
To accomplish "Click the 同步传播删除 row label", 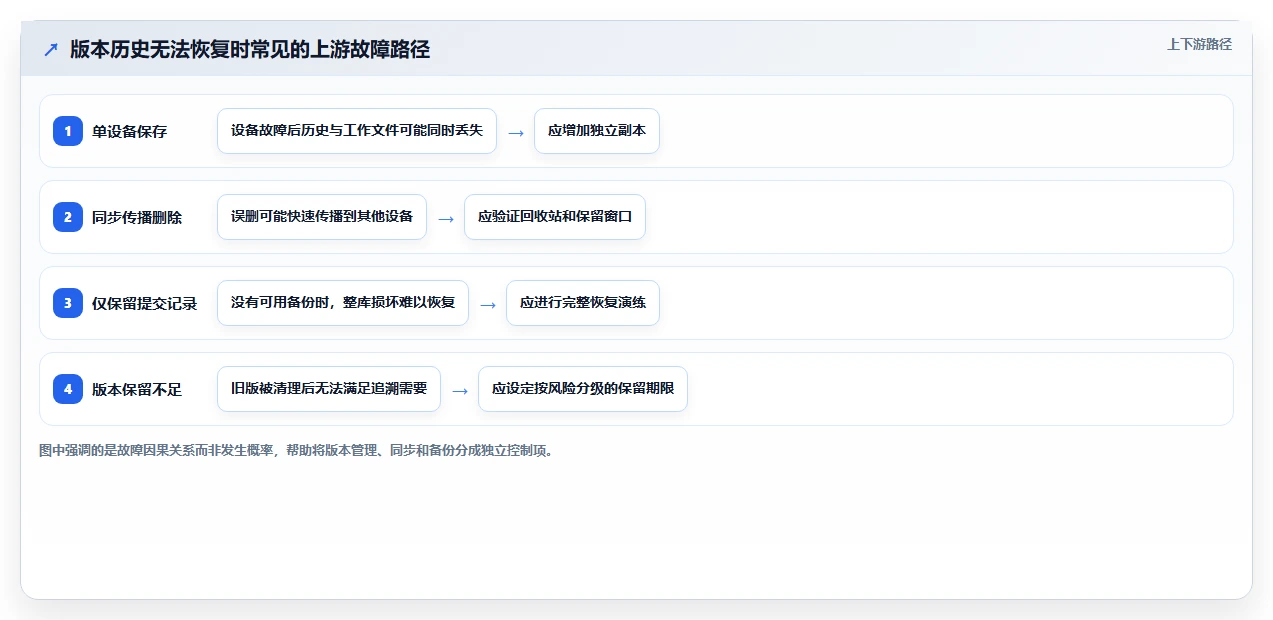I will click(x=137, y=217).
